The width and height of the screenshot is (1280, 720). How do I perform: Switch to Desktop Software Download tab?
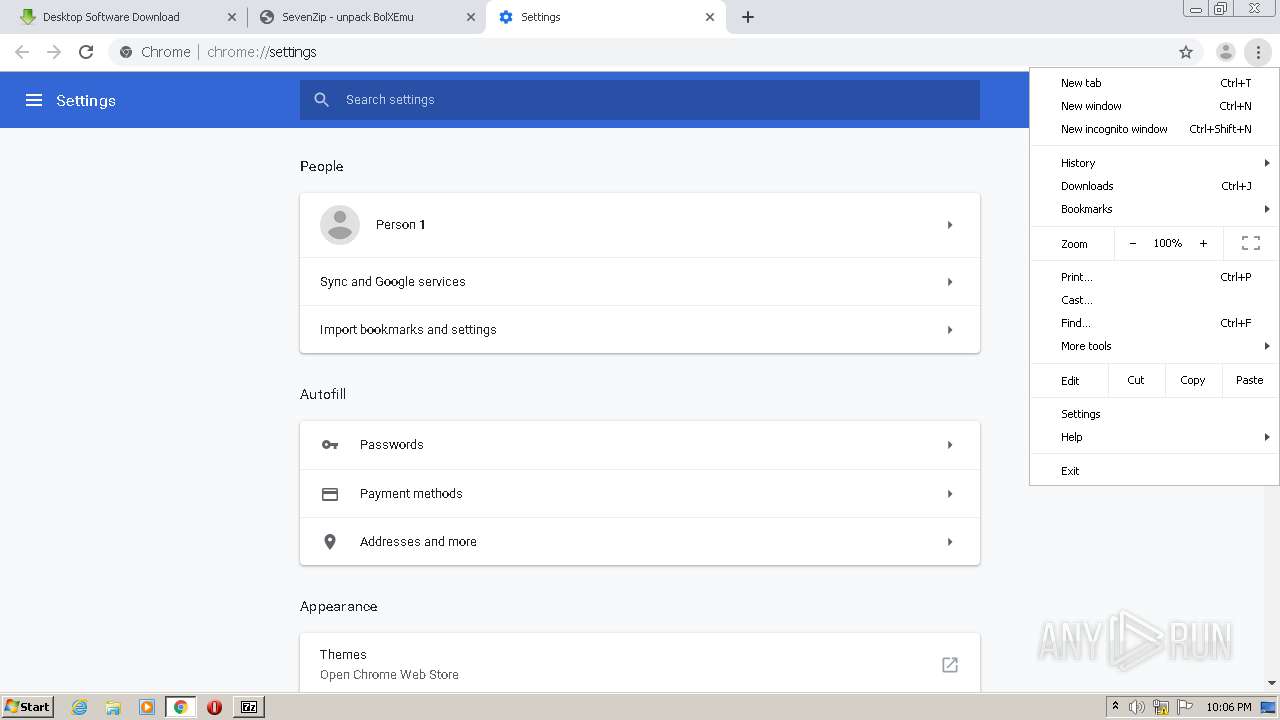127,17
